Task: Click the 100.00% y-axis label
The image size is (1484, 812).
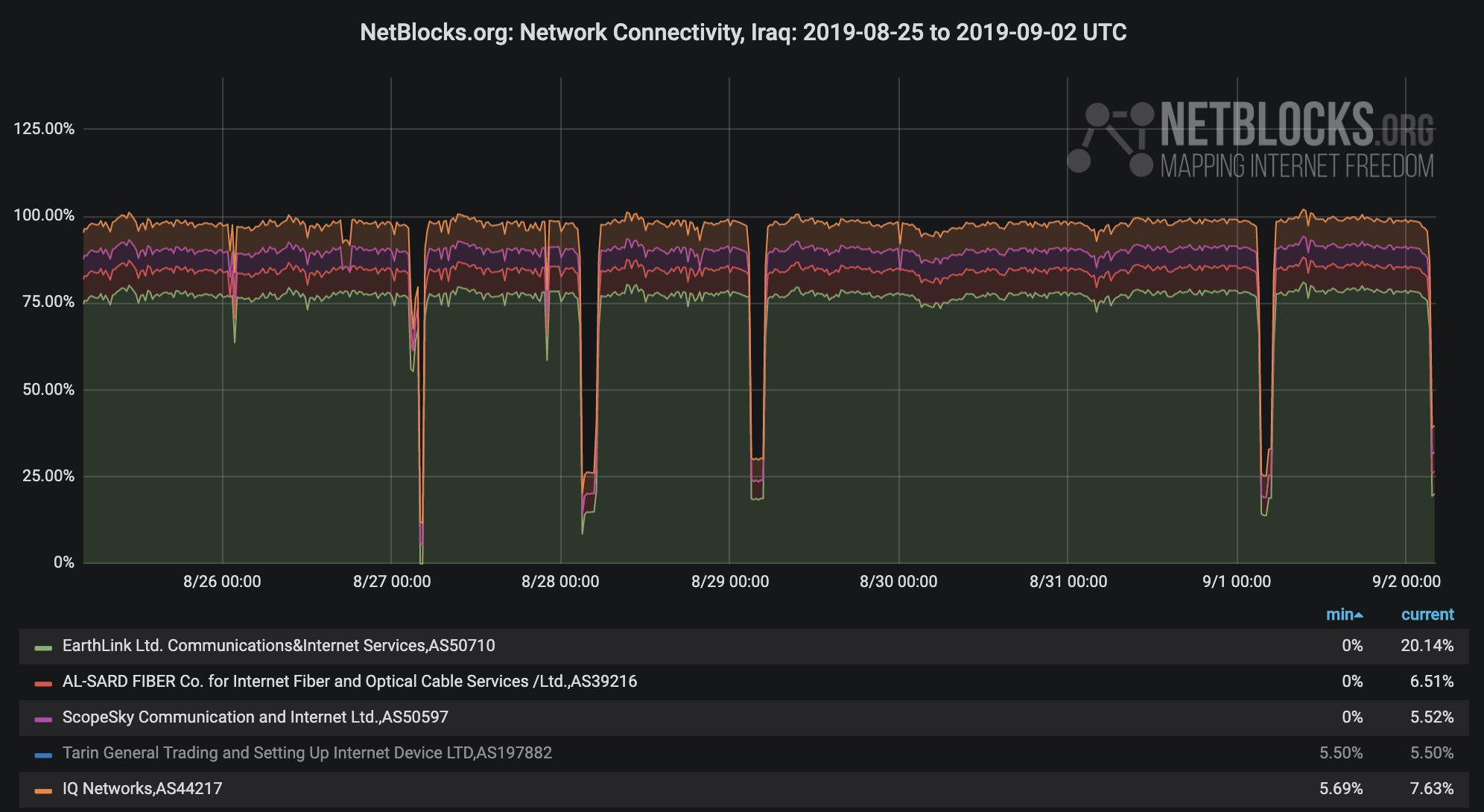Action: click(44, 216)
